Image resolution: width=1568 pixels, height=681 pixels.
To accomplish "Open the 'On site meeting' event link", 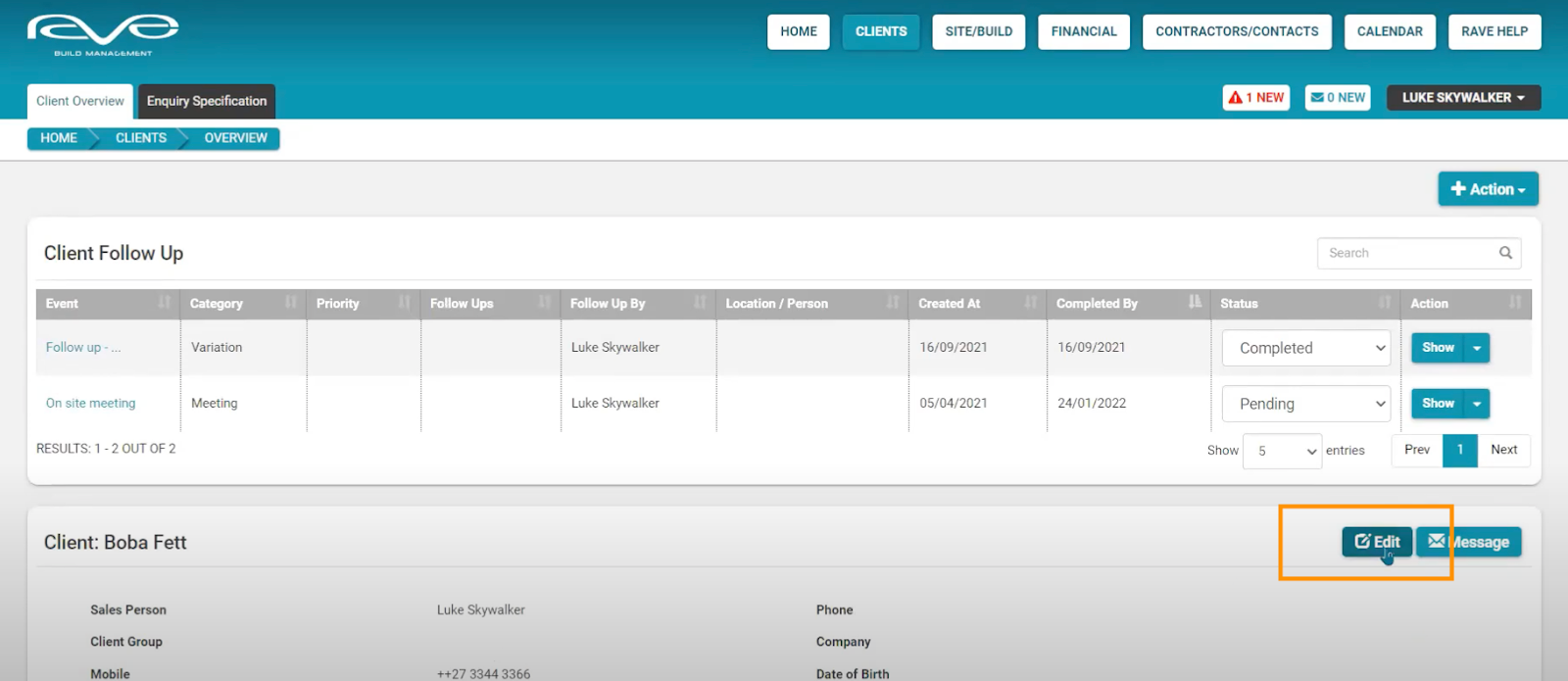I will click(90, 404).
